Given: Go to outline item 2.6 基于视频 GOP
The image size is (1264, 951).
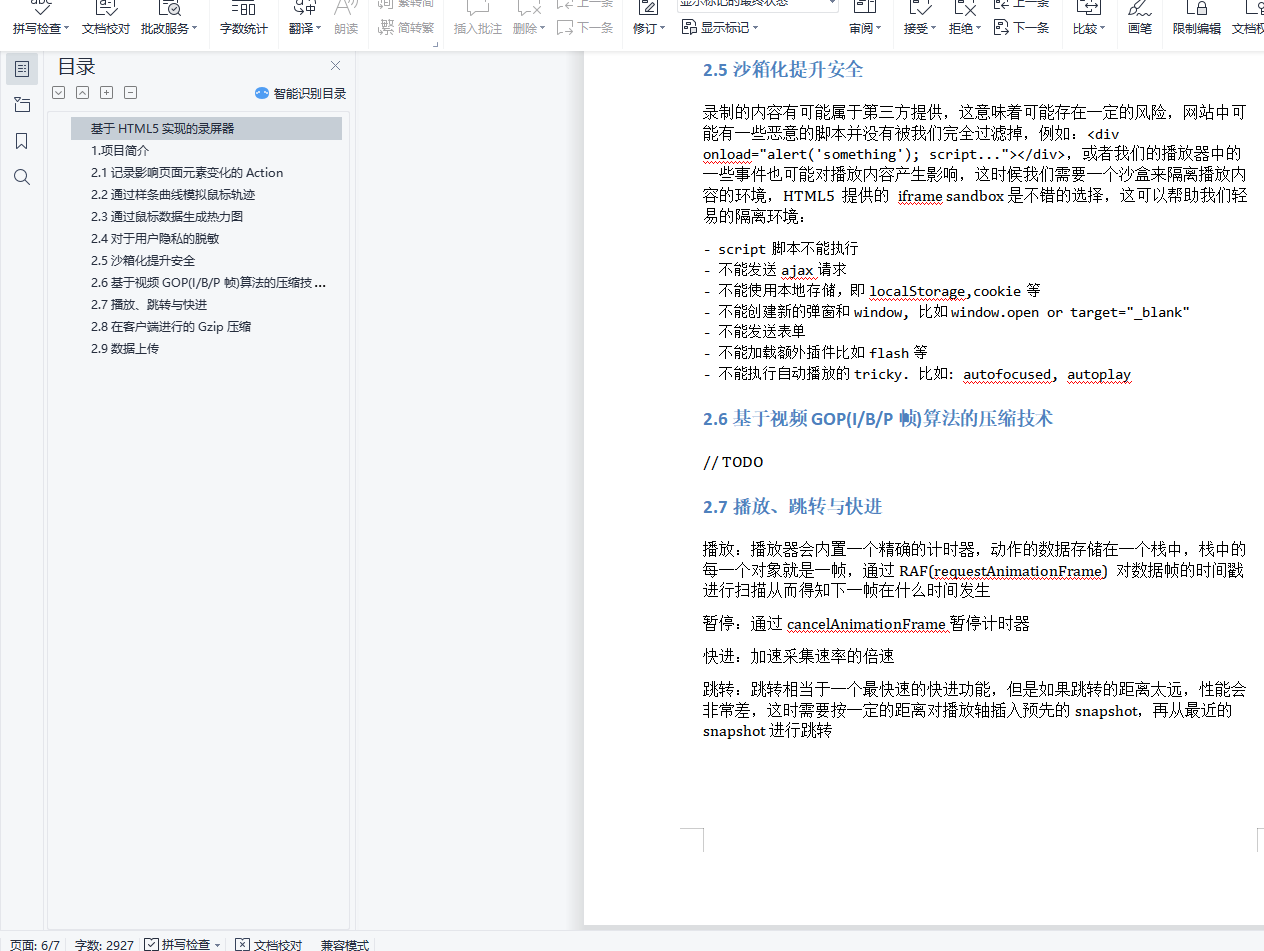Looking at the screenshot, I should pos(207,282).
